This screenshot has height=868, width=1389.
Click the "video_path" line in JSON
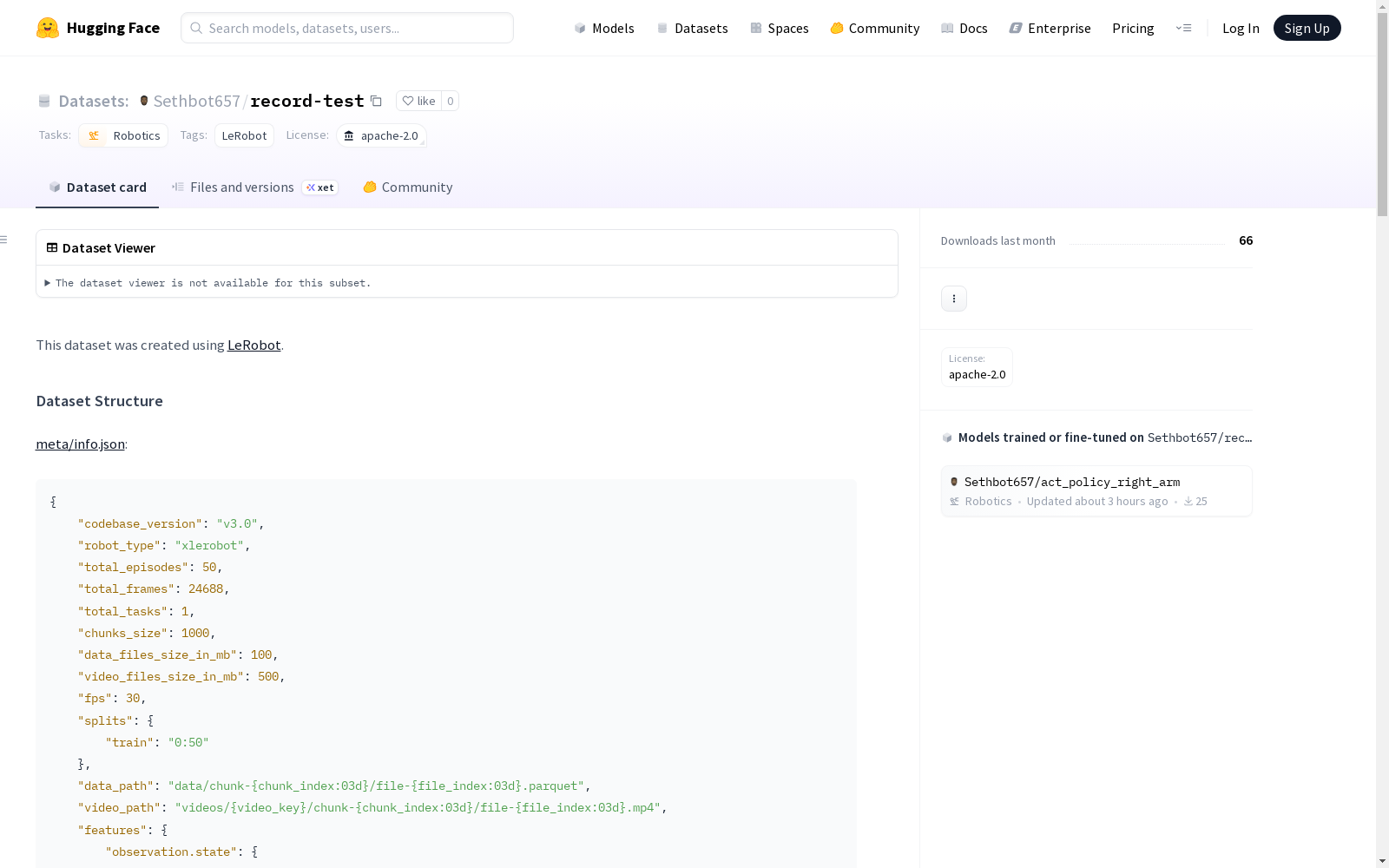372,807
